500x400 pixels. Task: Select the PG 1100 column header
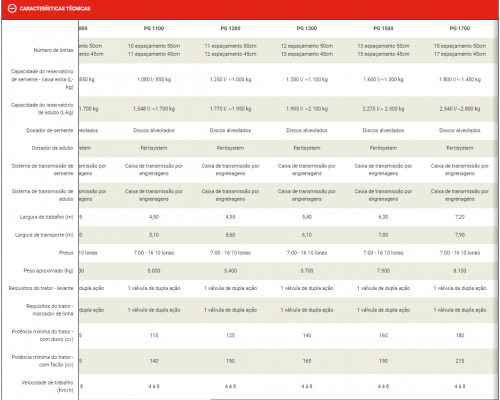point(154,28)
